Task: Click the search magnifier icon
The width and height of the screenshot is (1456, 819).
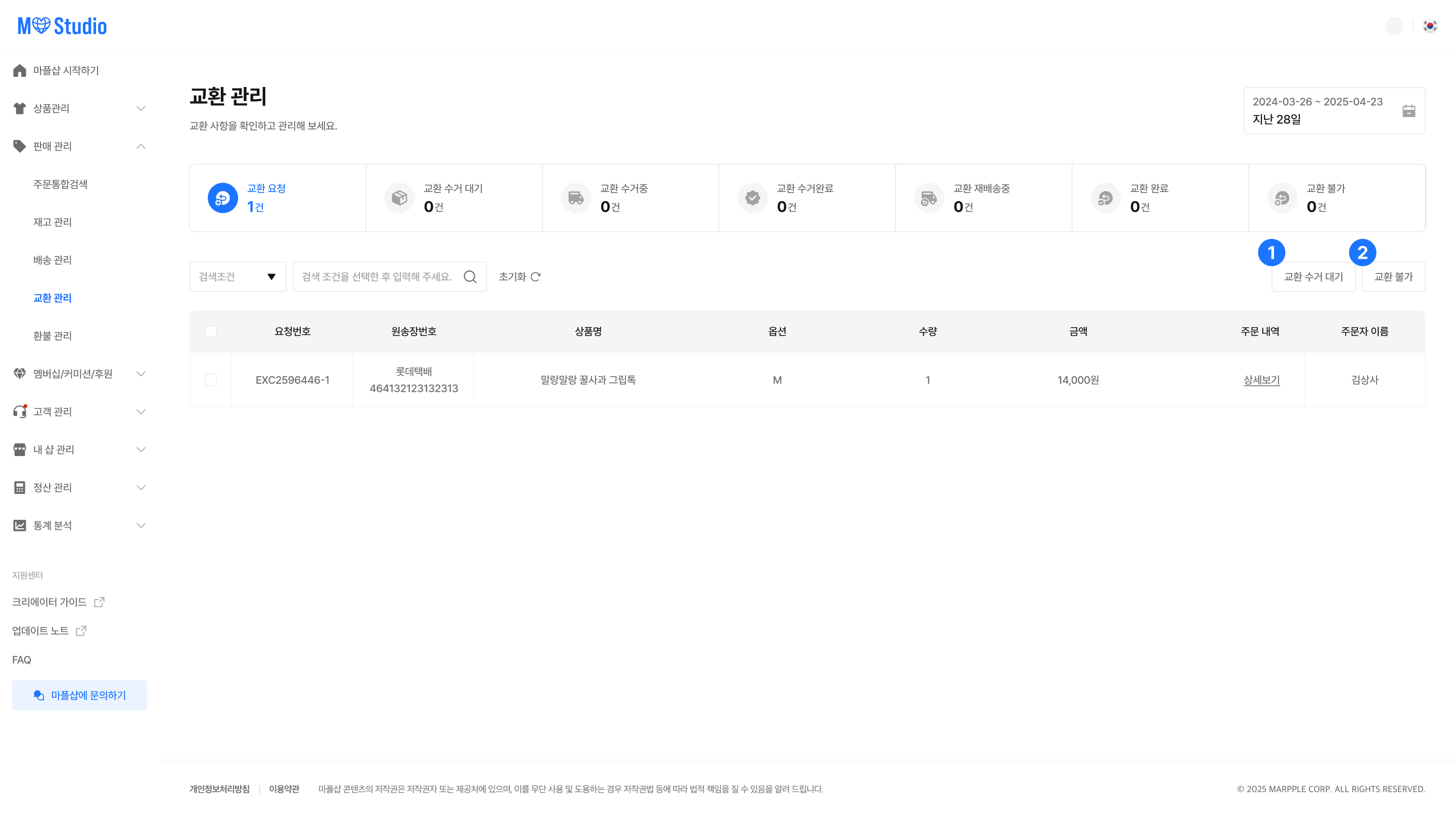Action: click(470, 277)
